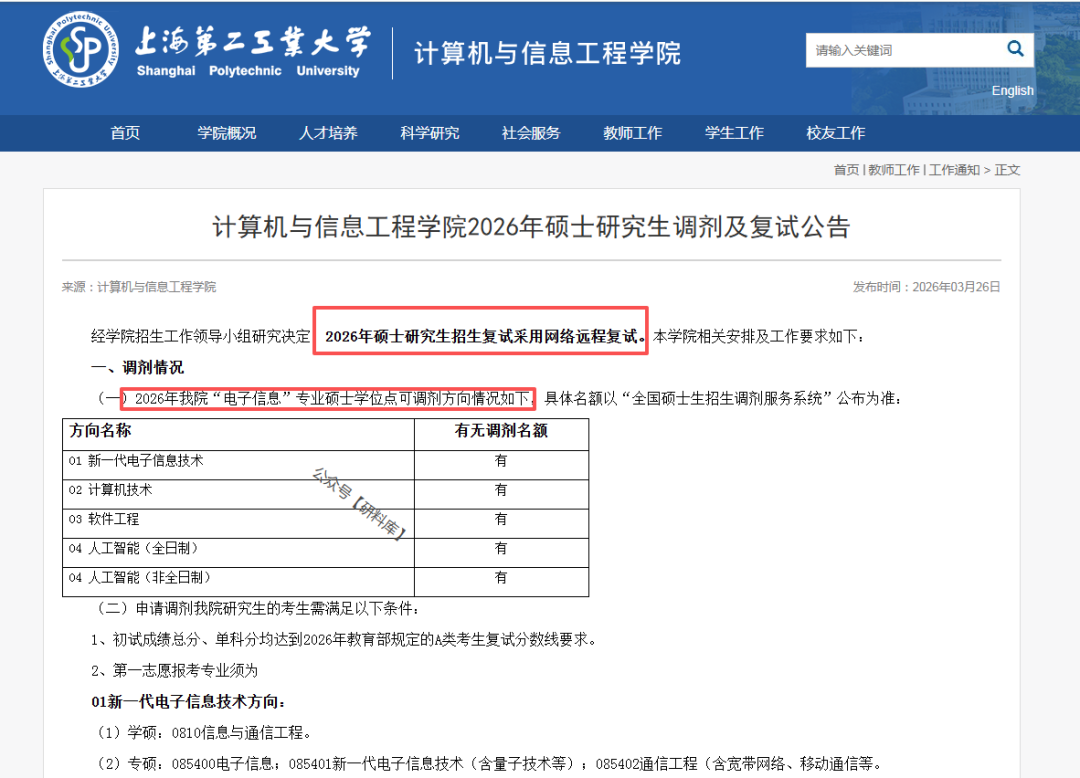Type in the keyword search field
Screen dimensions: 1080x778
tap(900, 50)
